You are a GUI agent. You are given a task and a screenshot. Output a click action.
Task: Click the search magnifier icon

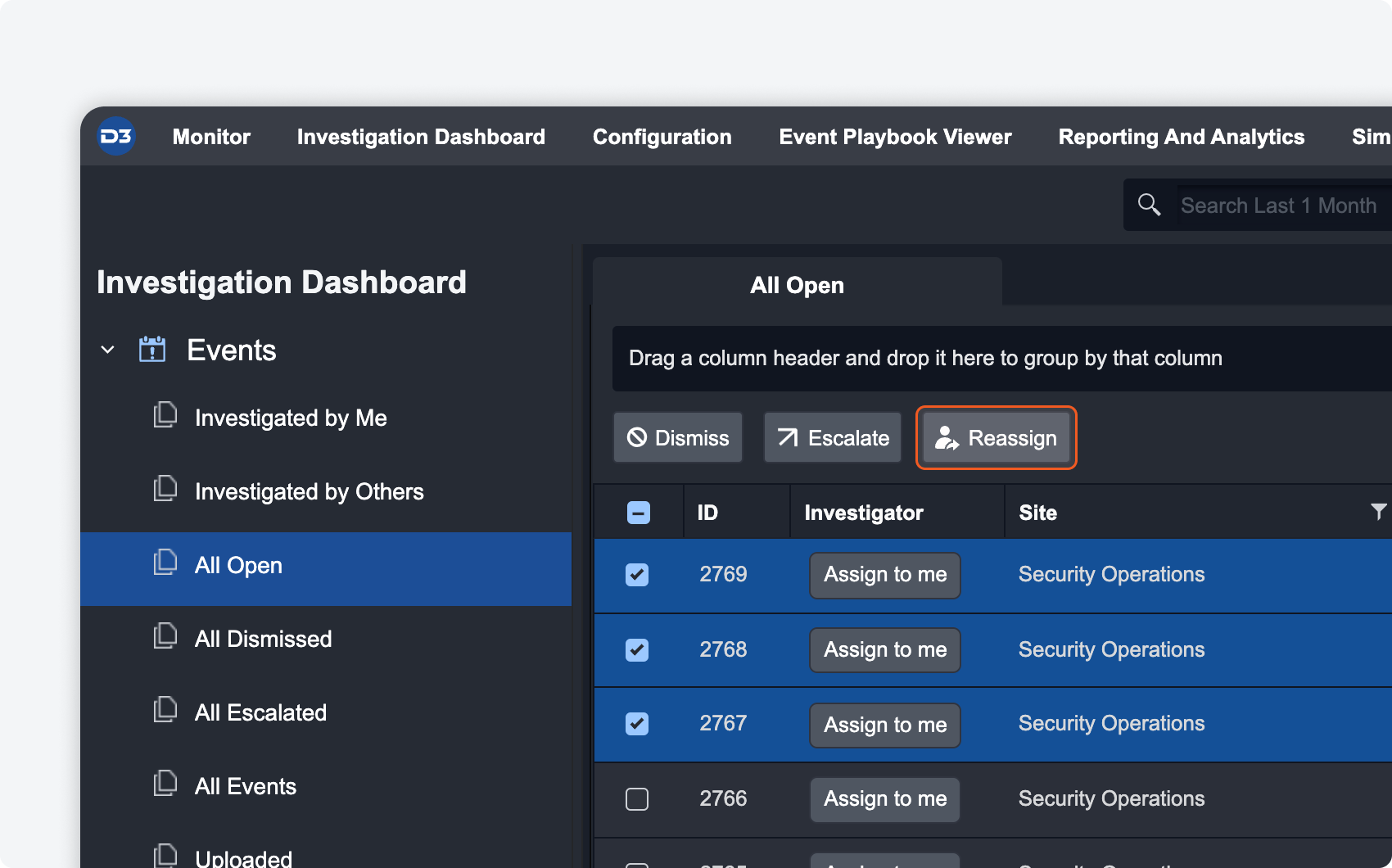pyautogui.click(x=1149, y=205)
